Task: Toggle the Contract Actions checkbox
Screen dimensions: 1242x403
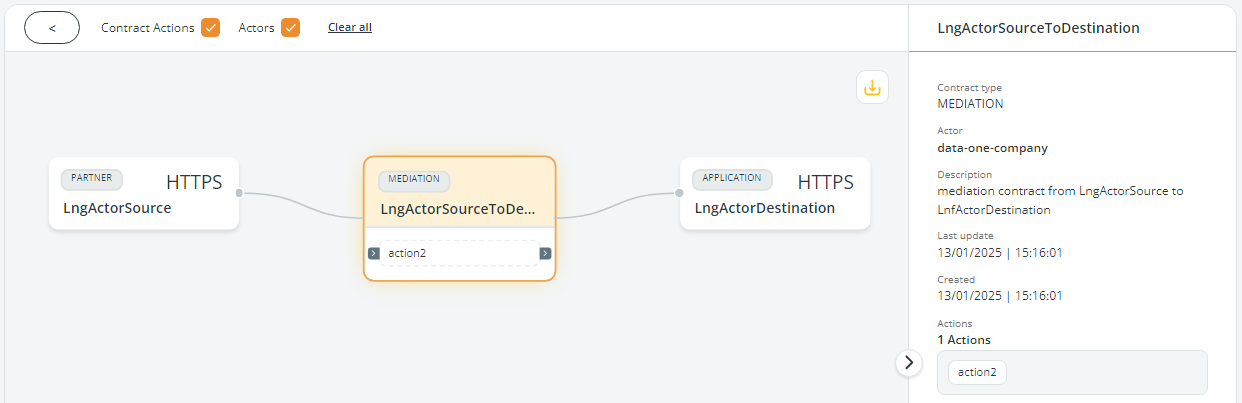Action: [210, 28]
